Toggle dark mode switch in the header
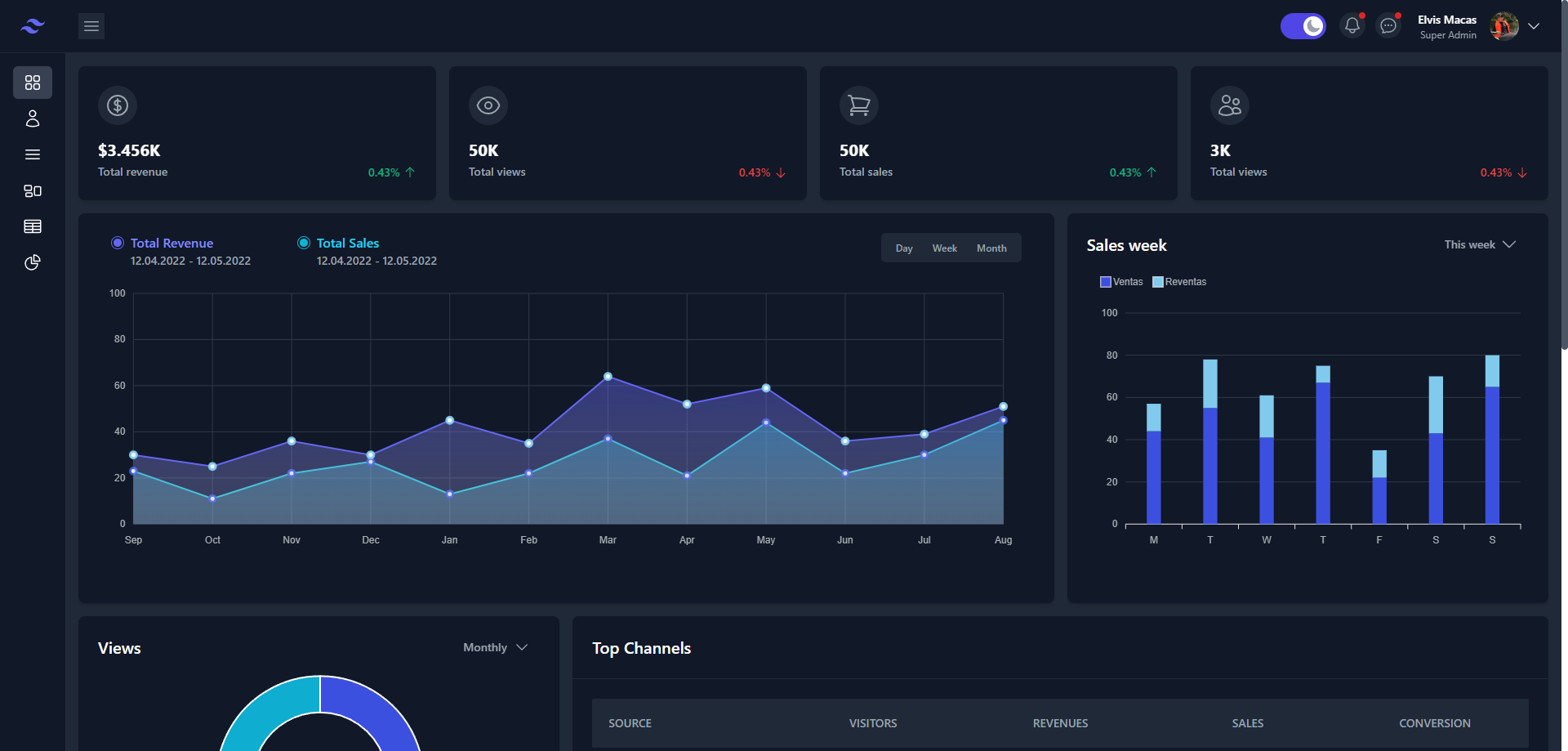This screenshot has height=751, width=1568. tap(1303, 25)
